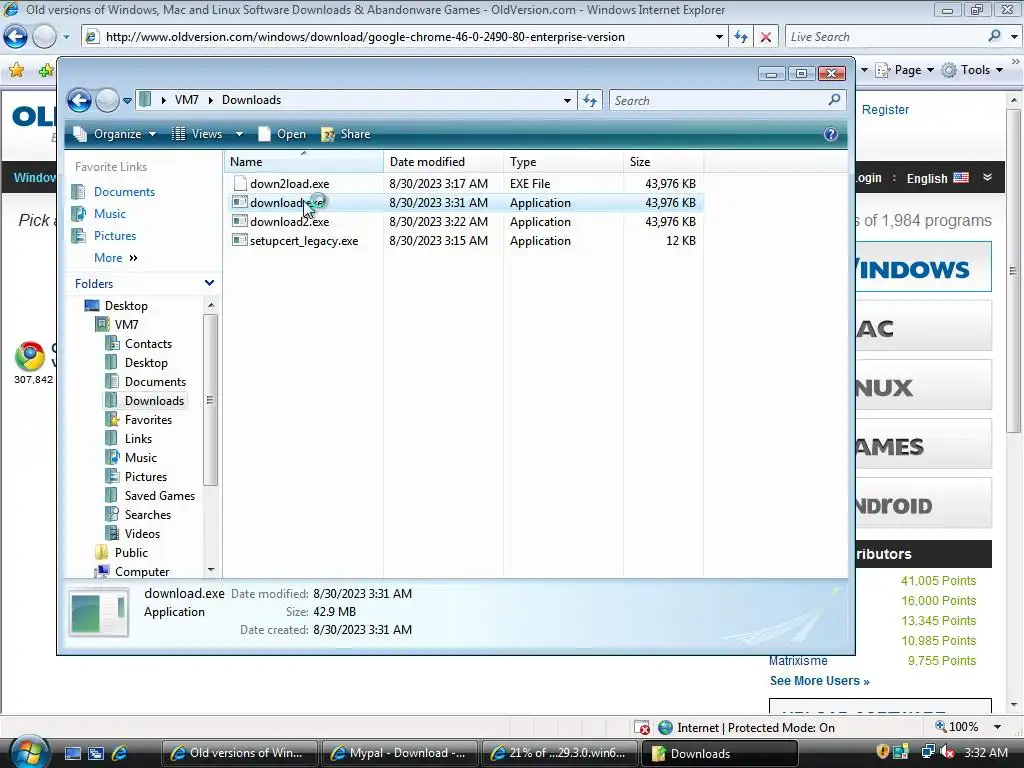The image size is (1024, 768).
Task: Open IE Page menu
Action: coord(904,70)
